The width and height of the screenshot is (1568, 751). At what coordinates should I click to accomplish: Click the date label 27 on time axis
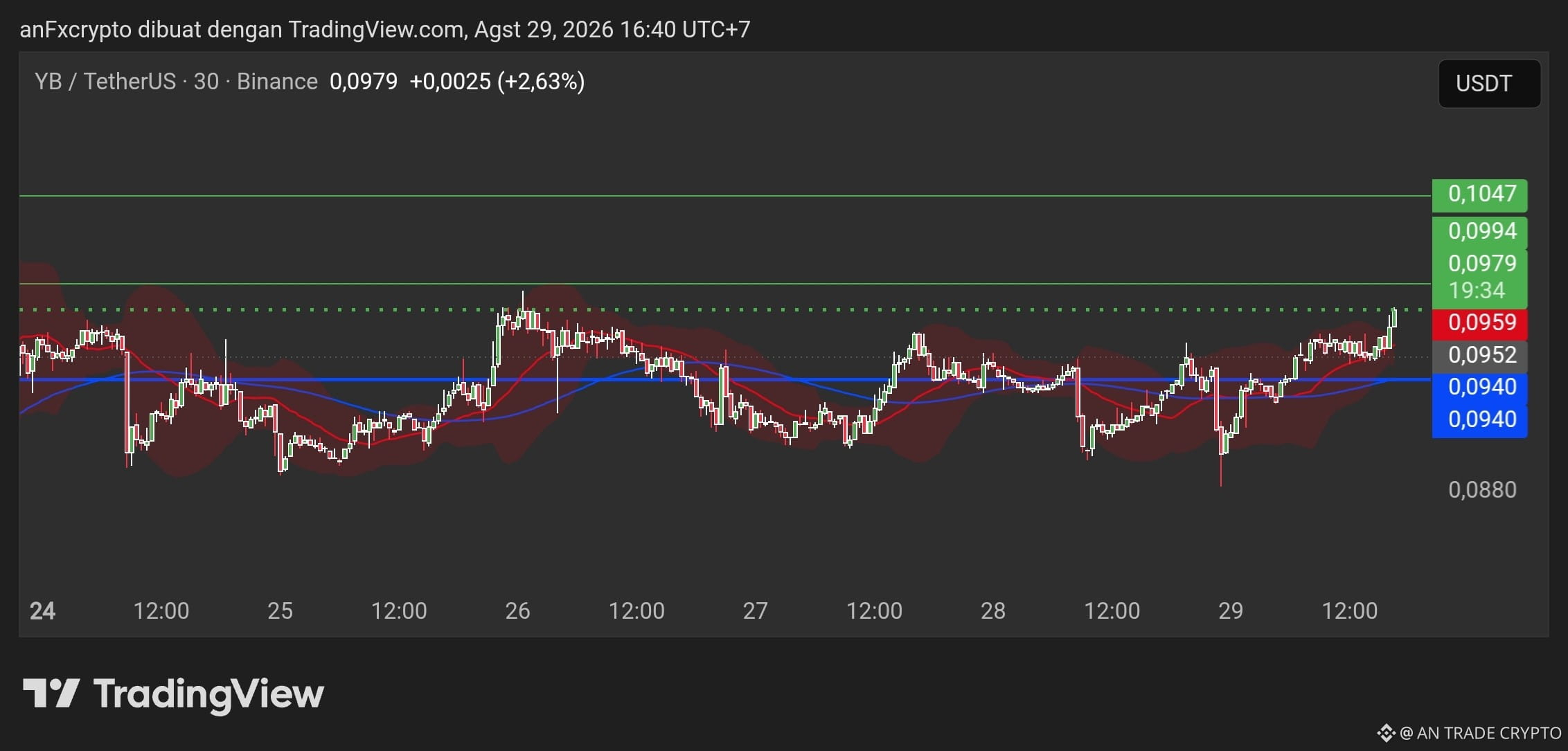[755, 611]
